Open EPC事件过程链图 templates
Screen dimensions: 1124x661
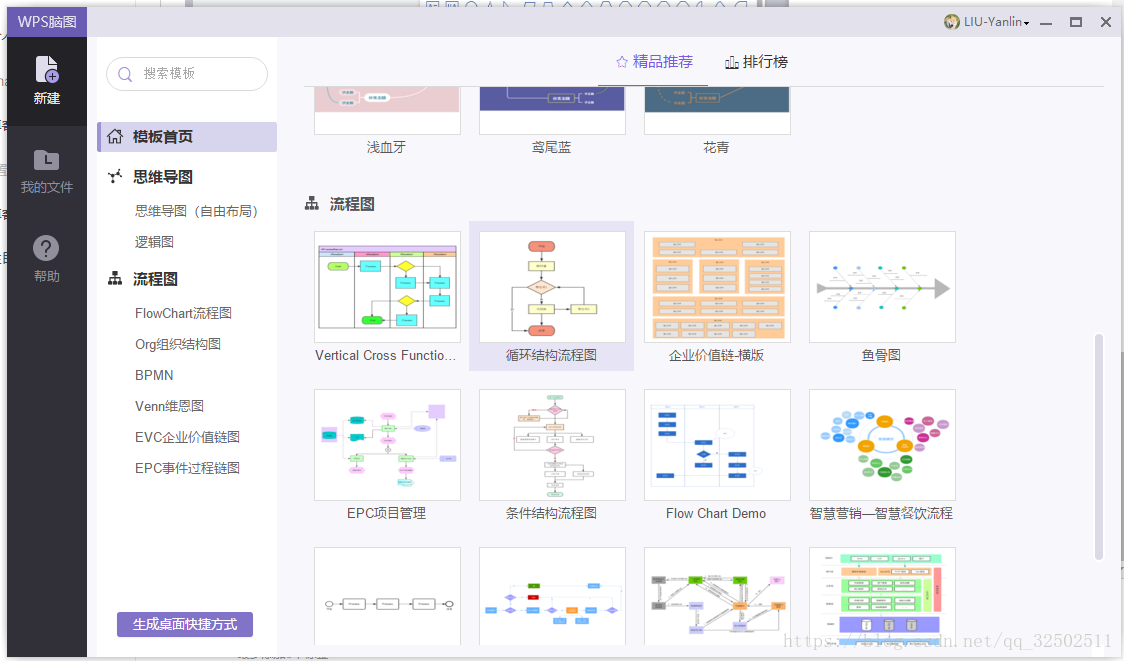tap(187, 467)
